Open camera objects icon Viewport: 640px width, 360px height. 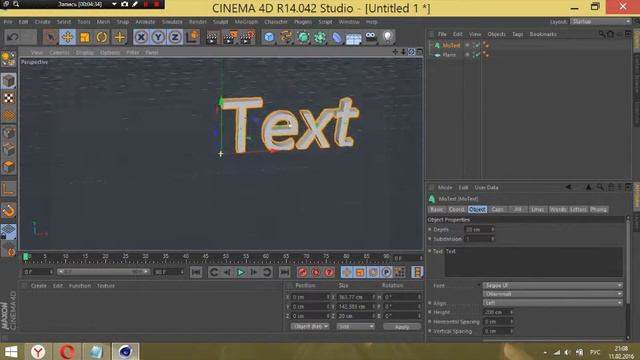pyautogui.click(x=371, y=37)
